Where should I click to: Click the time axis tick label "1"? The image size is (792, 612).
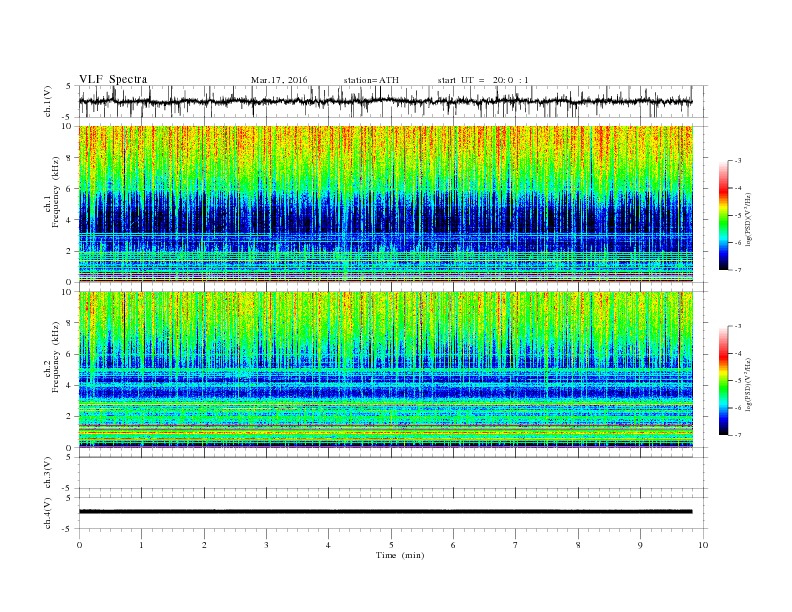pyautogui.click(x=141, y=545)
